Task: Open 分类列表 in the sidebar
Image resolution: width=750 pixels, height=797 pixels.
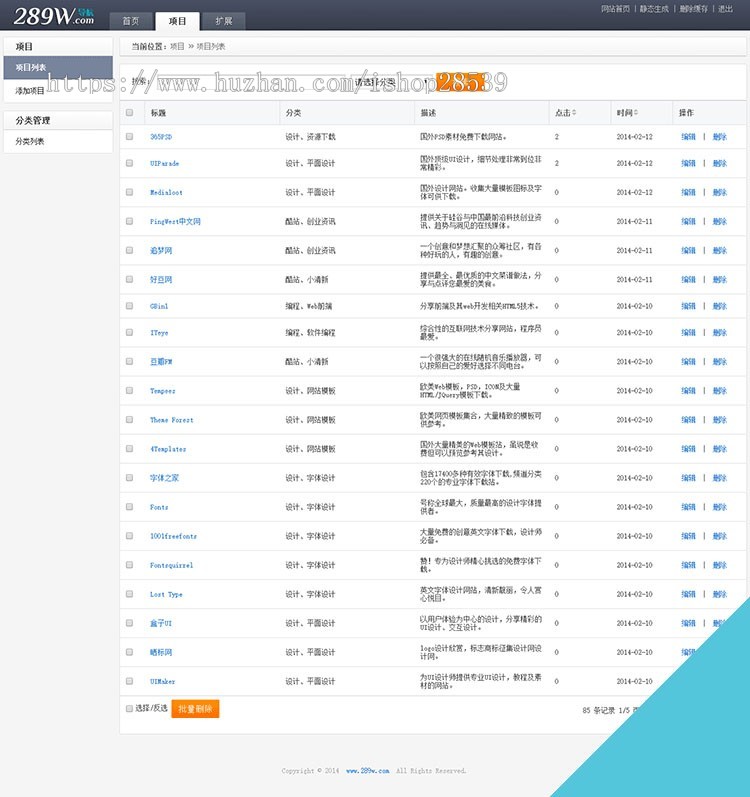Action: (x=58, y=141)
